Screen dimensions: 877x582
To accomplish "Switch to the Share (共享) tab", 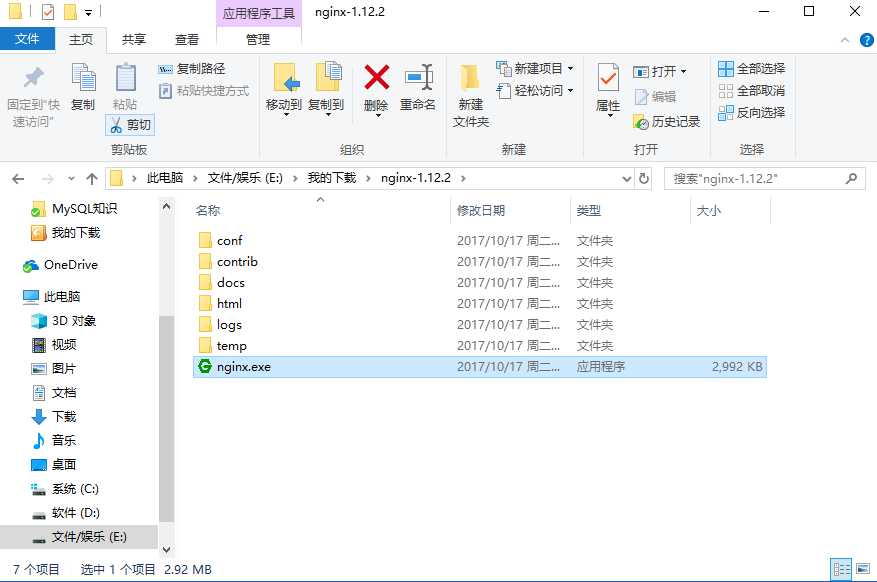I will coord(134,39).
